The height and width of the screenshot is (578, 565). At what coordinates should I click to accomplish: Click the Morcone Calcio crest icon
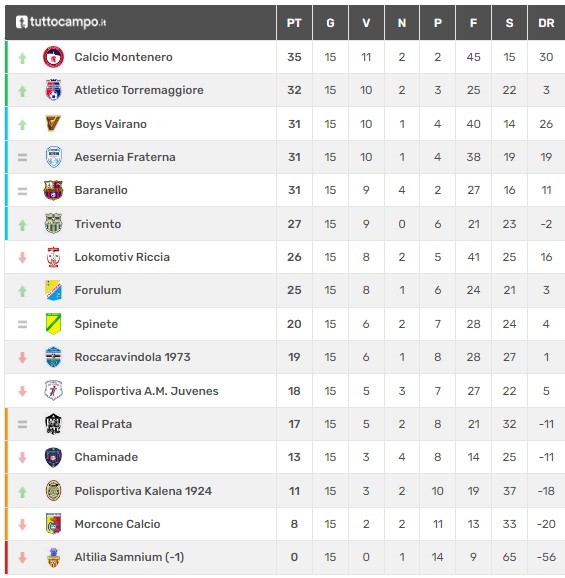[53, 524]
